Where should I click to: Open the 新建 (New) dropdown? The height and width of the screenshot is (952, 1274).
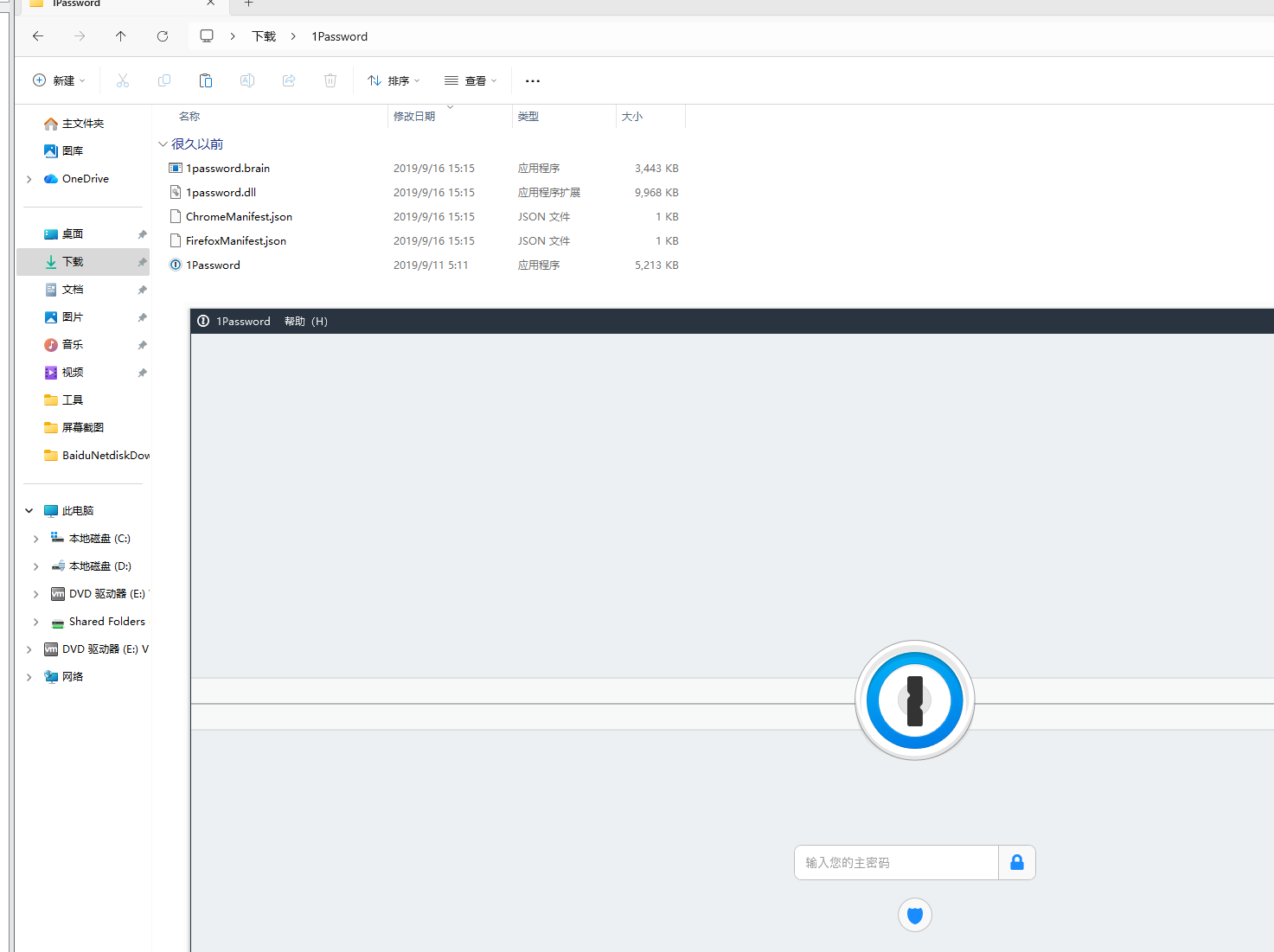(59, 80)
